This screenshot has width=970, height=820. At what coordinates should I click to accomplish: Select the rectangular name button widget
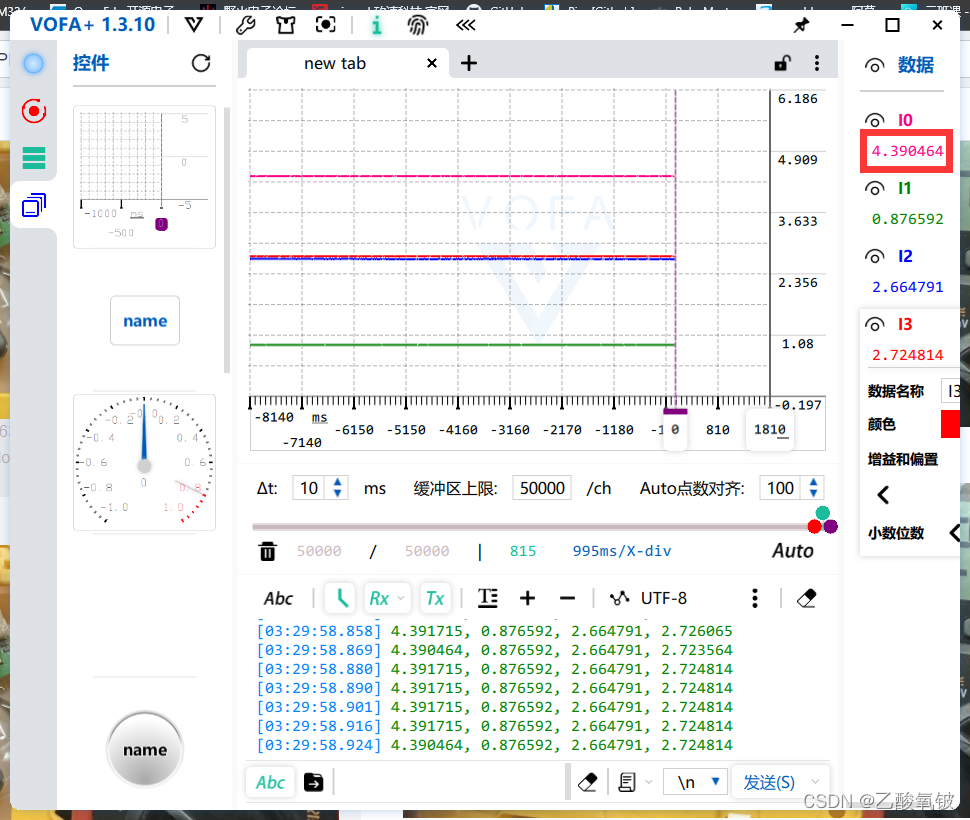click(x=145, y=320)
